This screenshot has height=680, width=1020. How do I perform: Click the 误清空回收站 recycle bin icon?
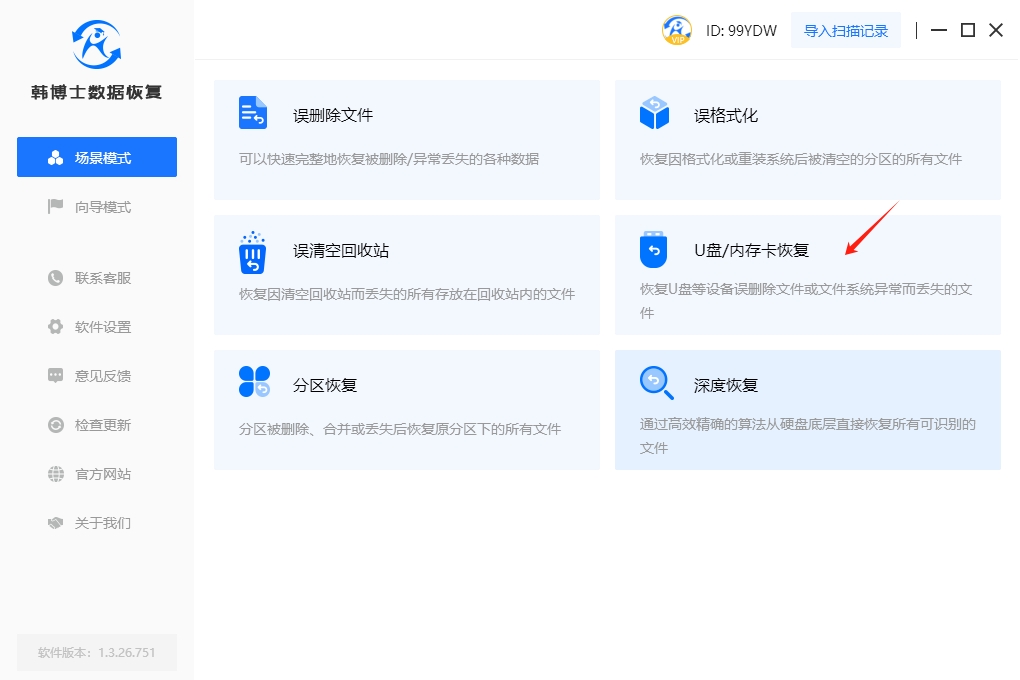click(253, 252)
